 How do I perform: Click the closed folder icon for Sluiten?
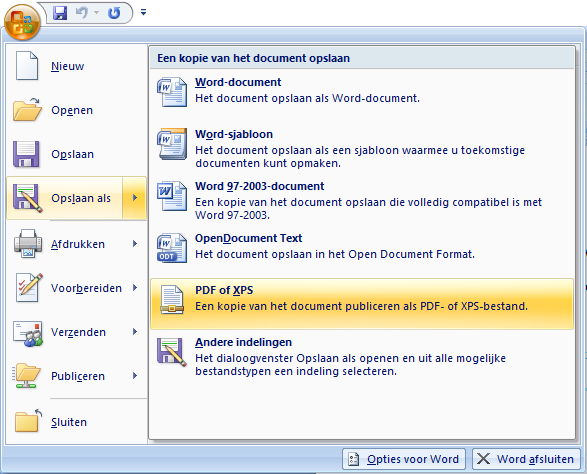[x=28, y=420]
